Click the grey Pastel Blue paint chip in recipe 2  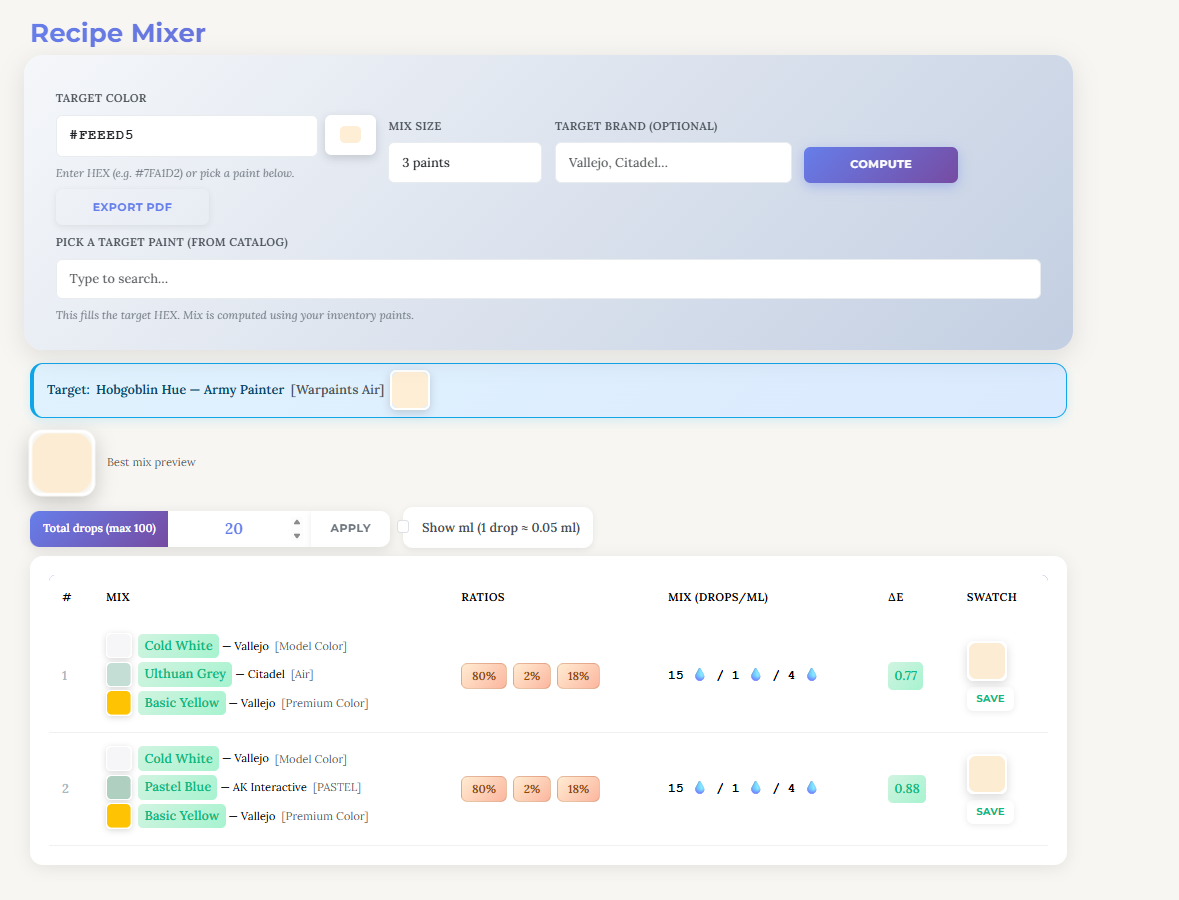(118, 786)
